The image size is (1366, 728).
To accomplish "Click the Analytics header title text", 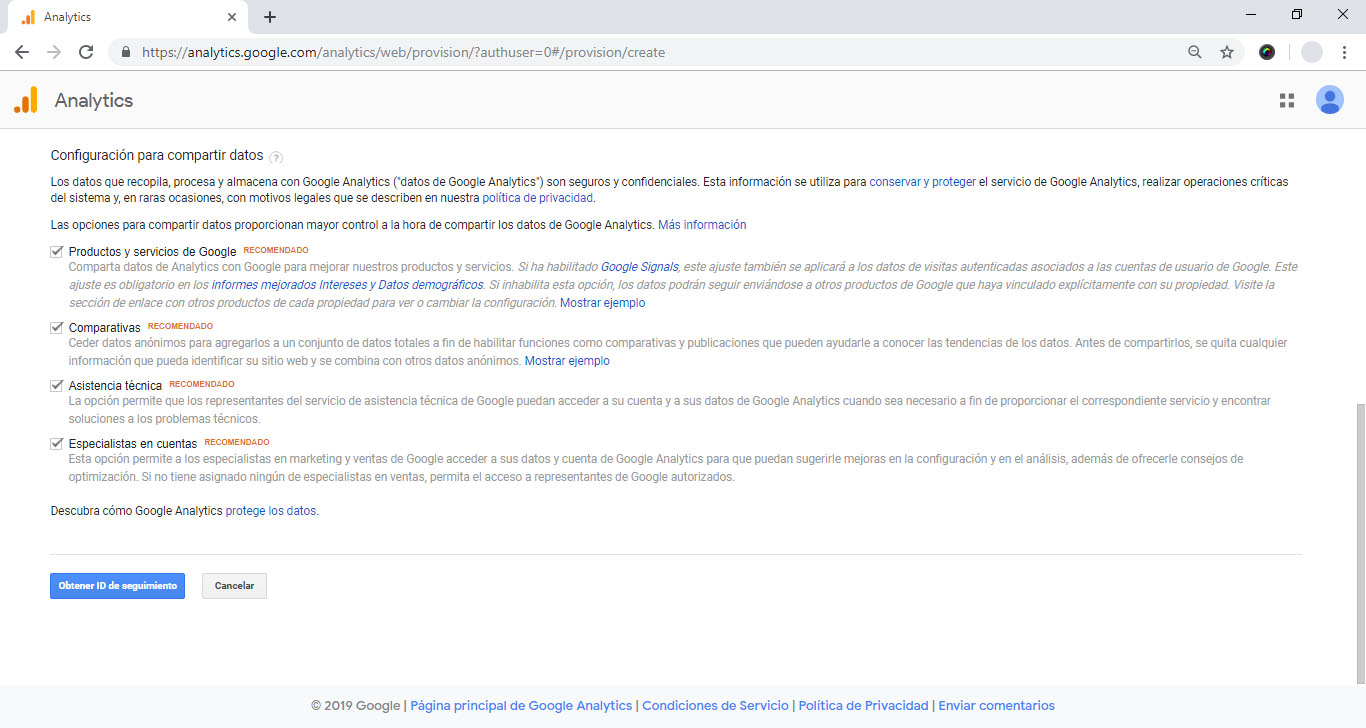I will tap(94, 100).
